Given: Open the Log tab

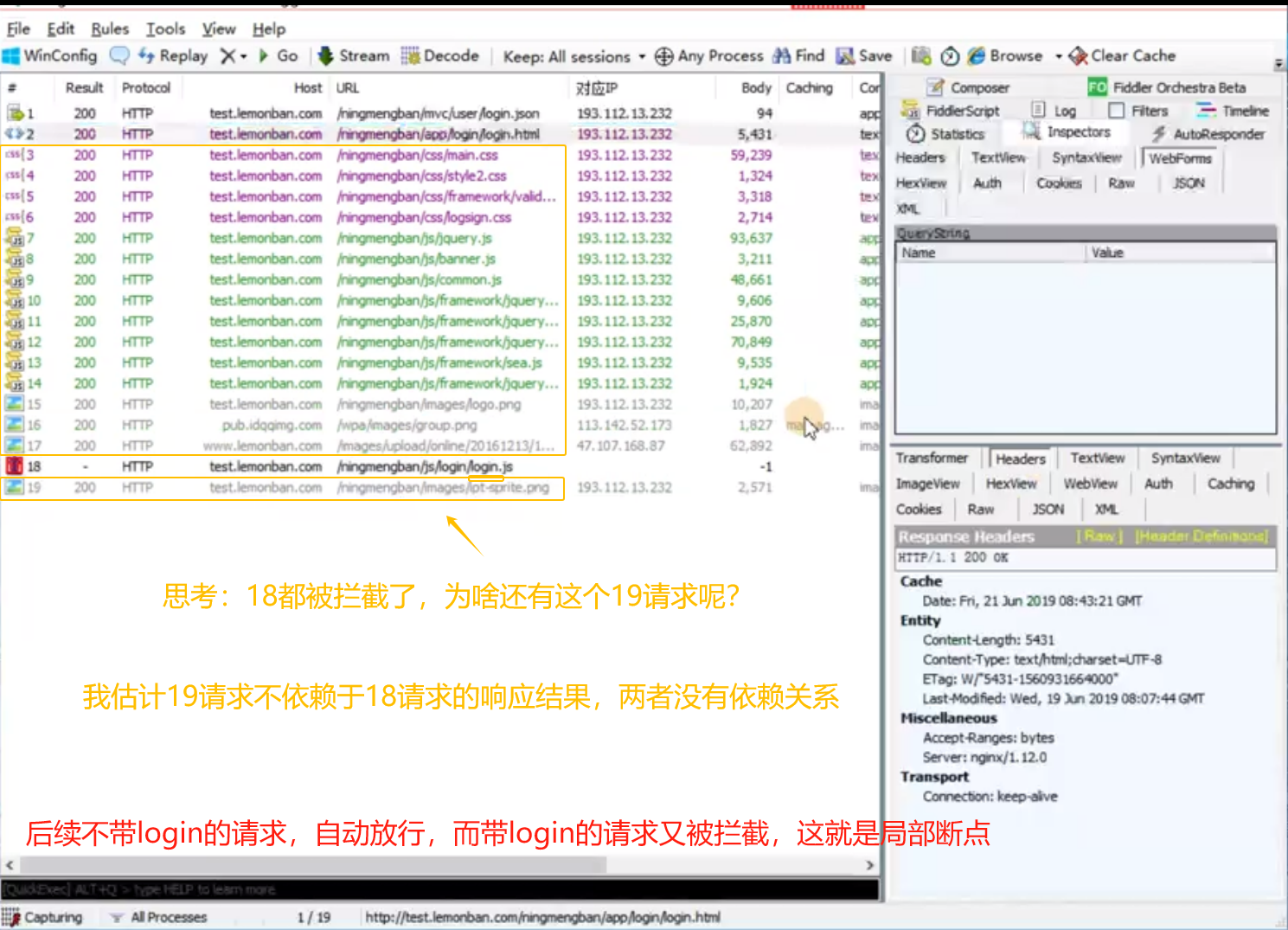Looking at the screenshot, I should tap(1054, 111).
